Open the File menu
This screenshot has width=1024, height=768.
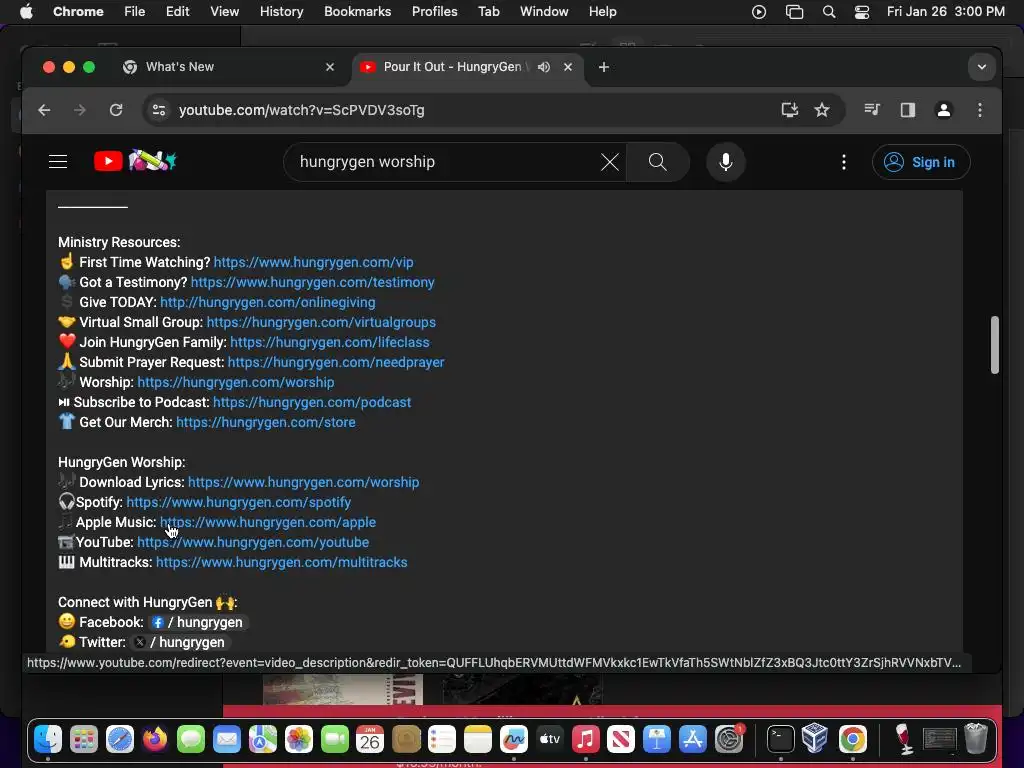[x=135, y=12]
